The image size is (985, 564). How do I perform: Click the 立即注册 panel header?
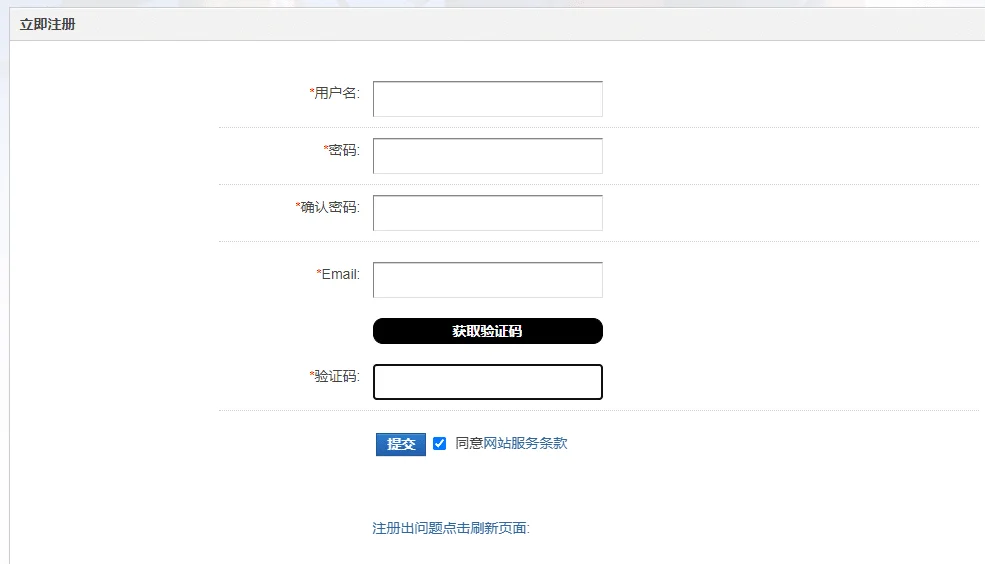tap(48, 24)
